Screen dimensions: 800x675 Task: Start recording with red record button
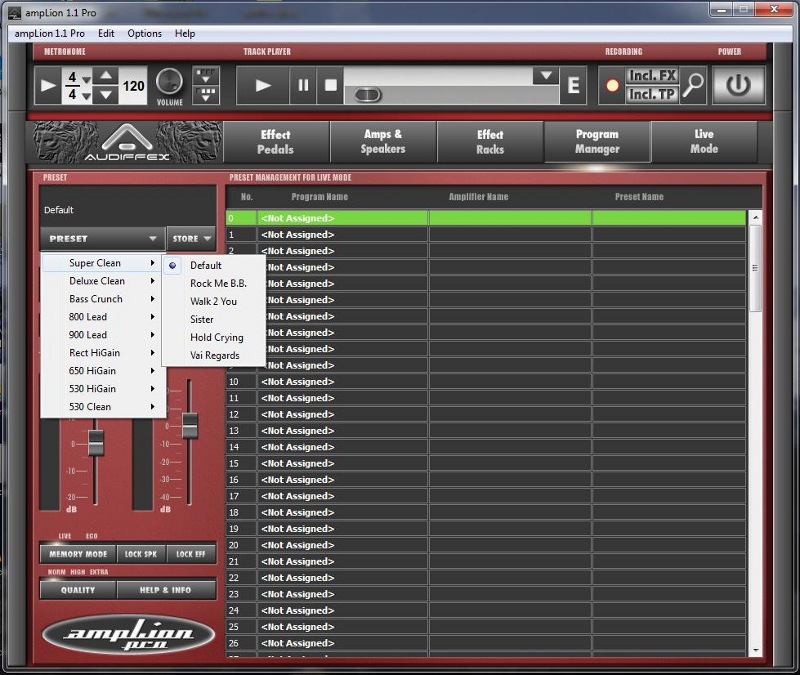pos(612,85)
